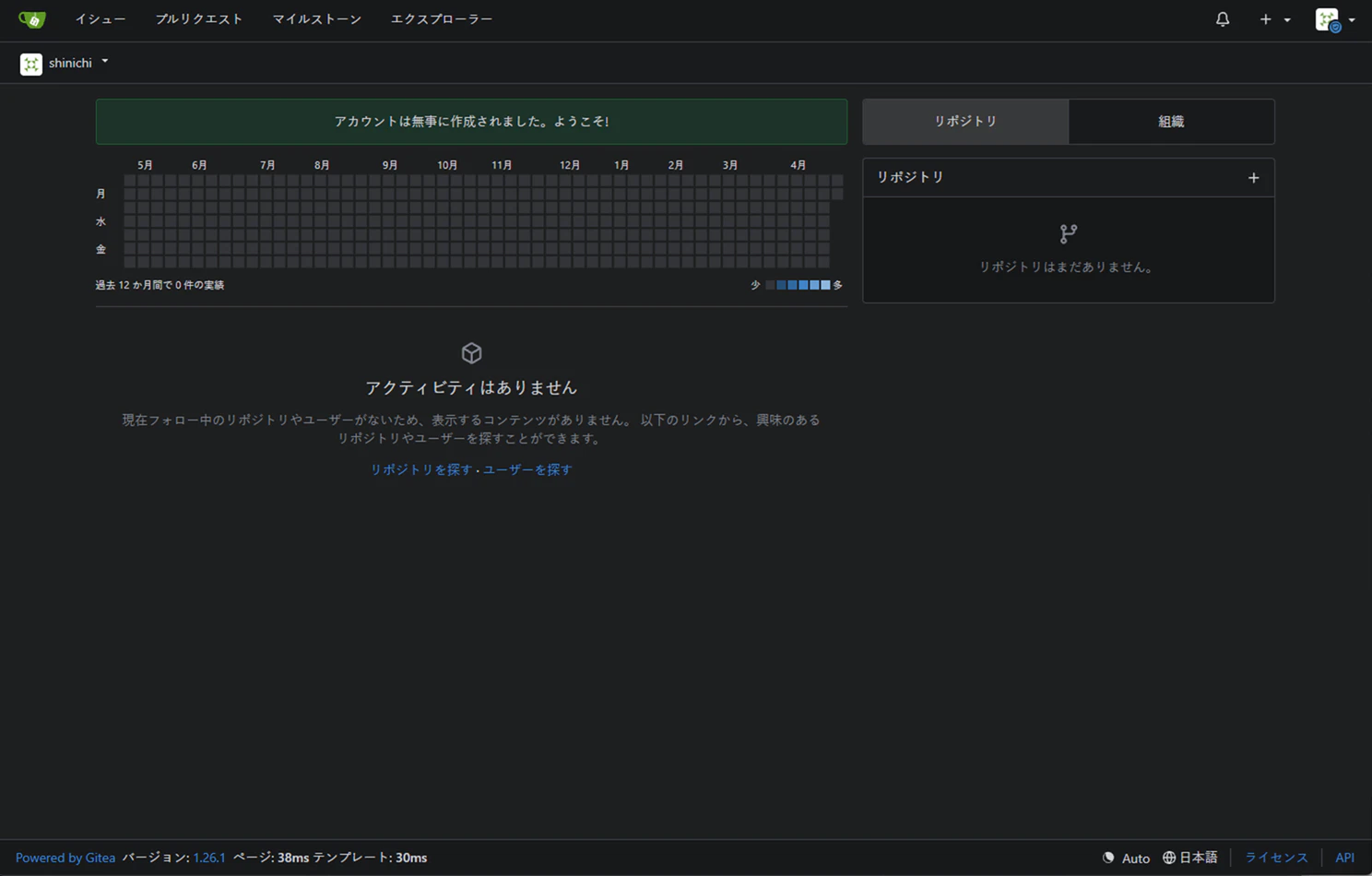This screenshot has width=1372, height=876.
Task: Click the text 過去 12 か月間で 0 件の実績
Action: [160, 285]
